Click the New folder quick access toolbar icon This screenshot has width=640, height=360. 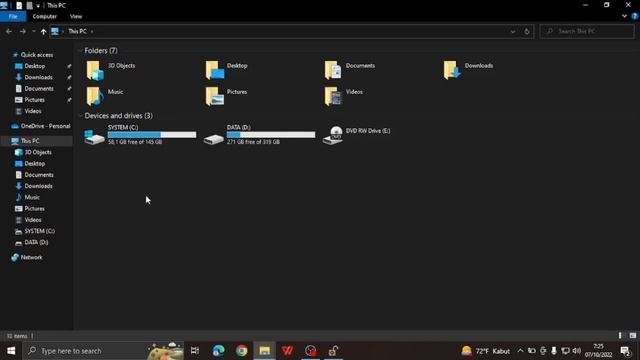(29, 5)
